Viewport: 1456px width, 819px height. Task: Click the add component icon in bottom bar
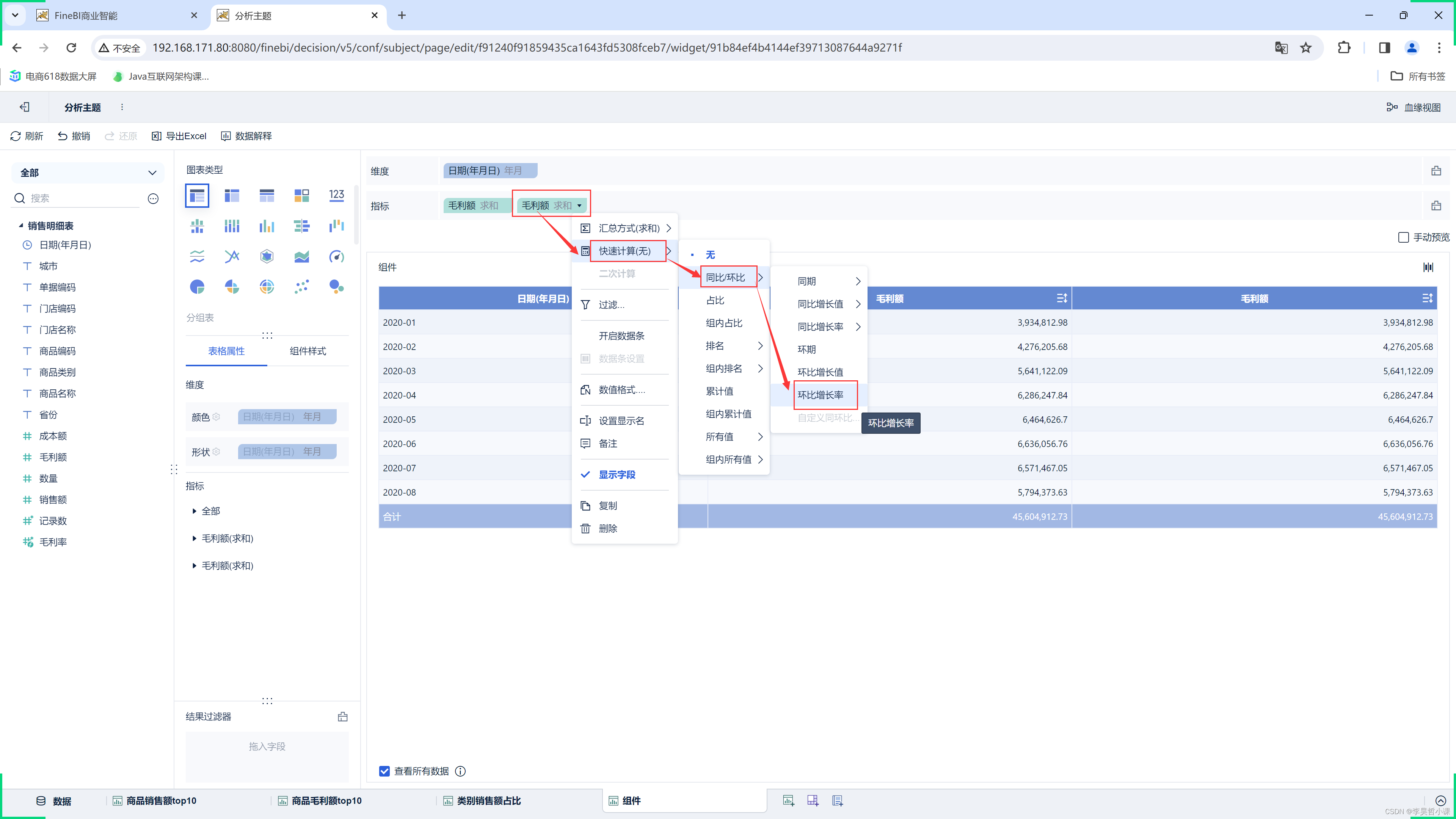coord(789,800)
